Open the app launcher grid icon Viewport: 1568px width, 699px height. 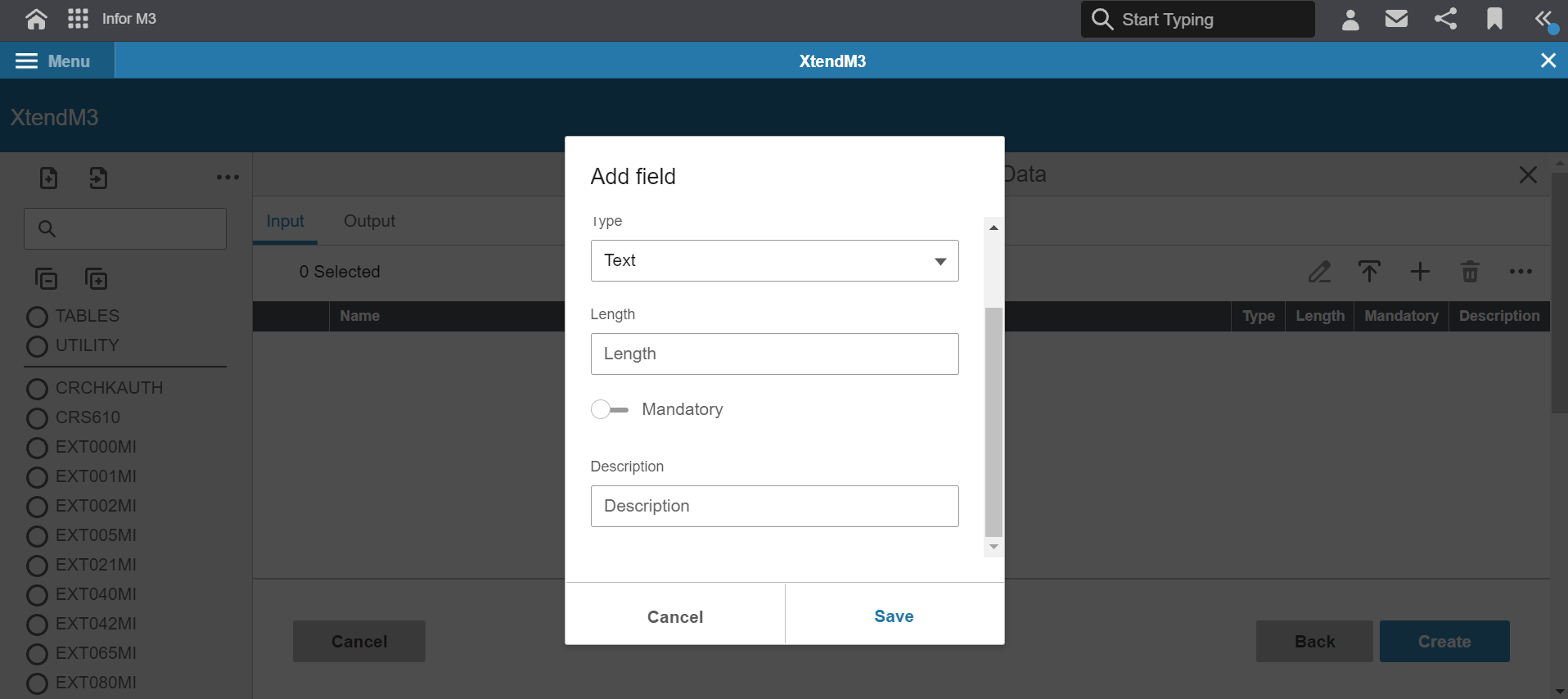[x=78, y=19]
